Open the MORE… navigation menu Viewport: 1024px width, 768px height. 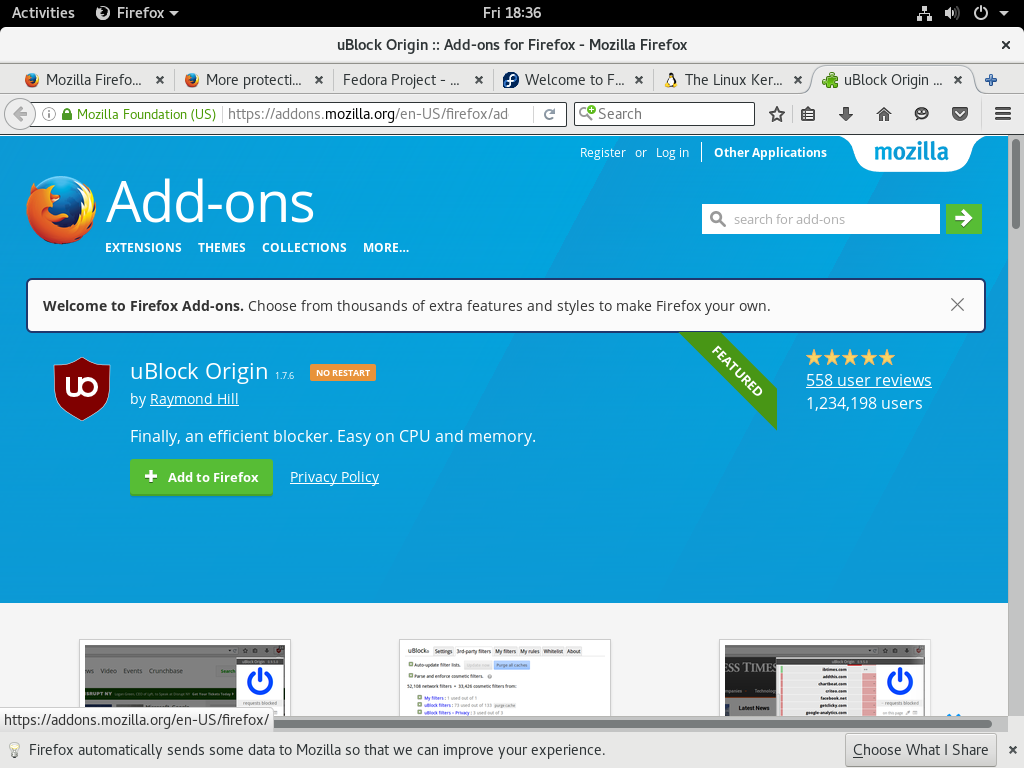386,248
